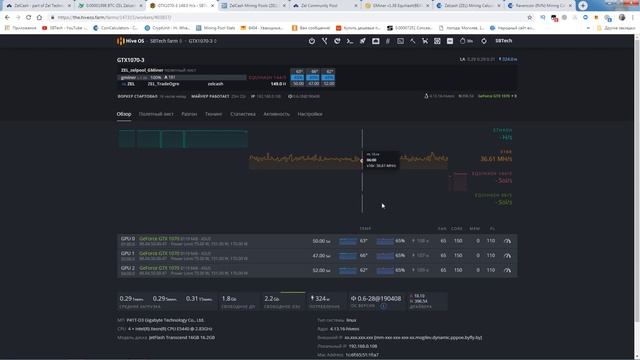Click the 47.00 hashrate value for GPU 1

[321, 256]
